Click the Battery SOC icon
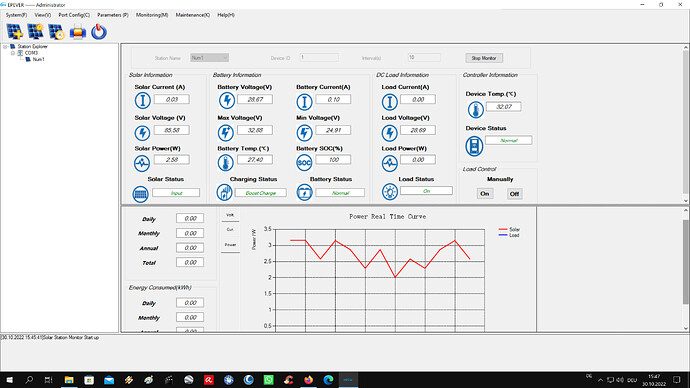The width and height of the screenshot is (690, 388). point(304,163)
